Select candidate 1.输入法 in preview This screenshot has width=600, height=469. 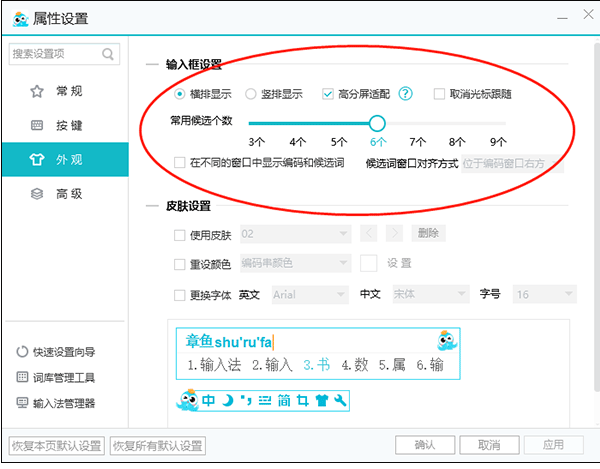214,365
